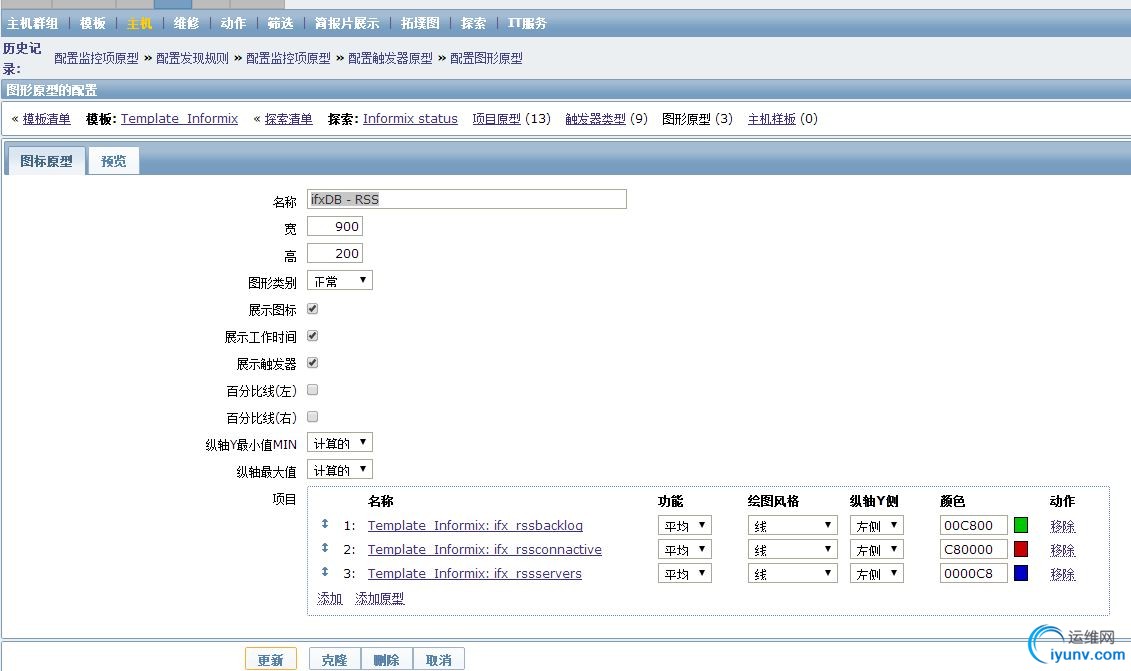Open the 简报片展示 menu item
Viewport: 1131px width, 671px height.
tap(347, 23)
